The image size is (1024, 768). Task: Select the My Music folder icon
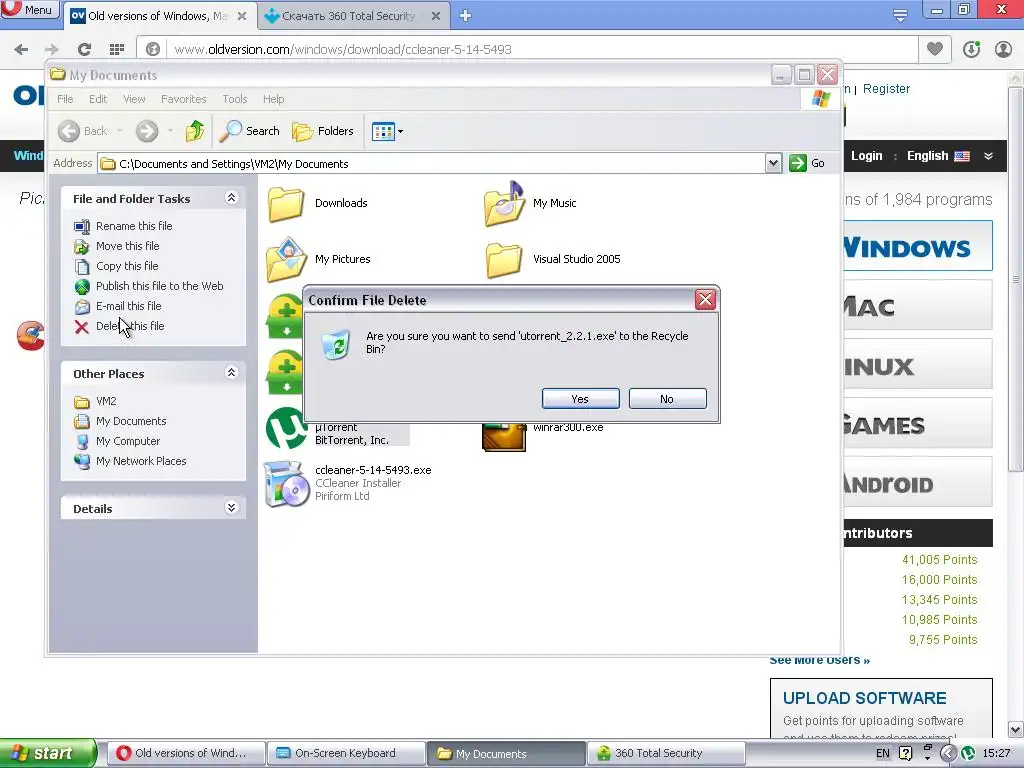click(x=504, y=203)
